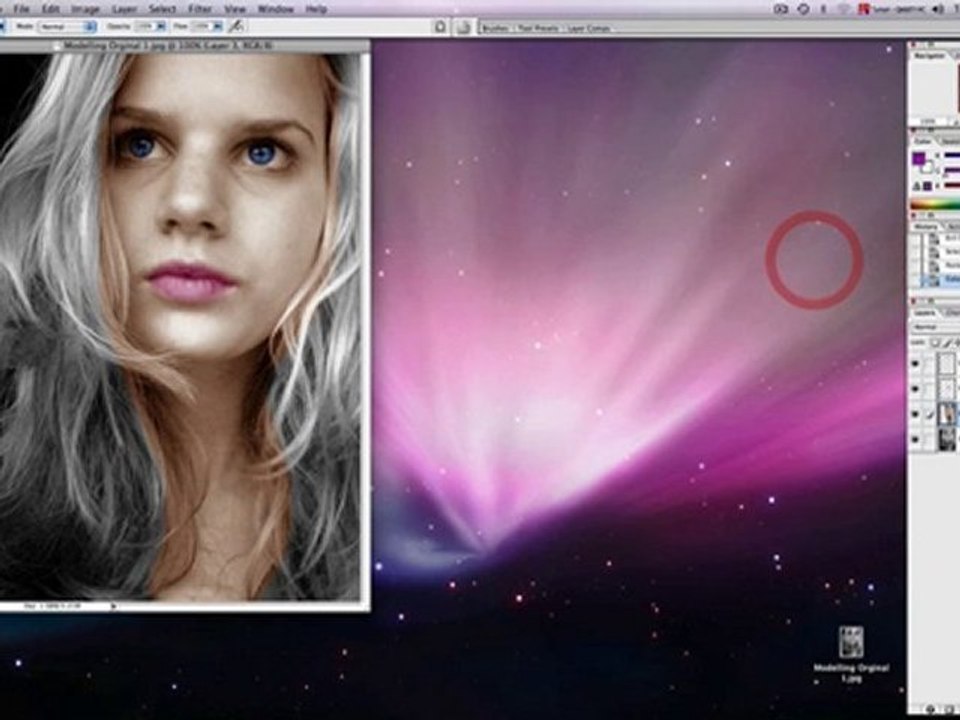
Task: Click the white background color swatch
Action: (x=927, y=167)
